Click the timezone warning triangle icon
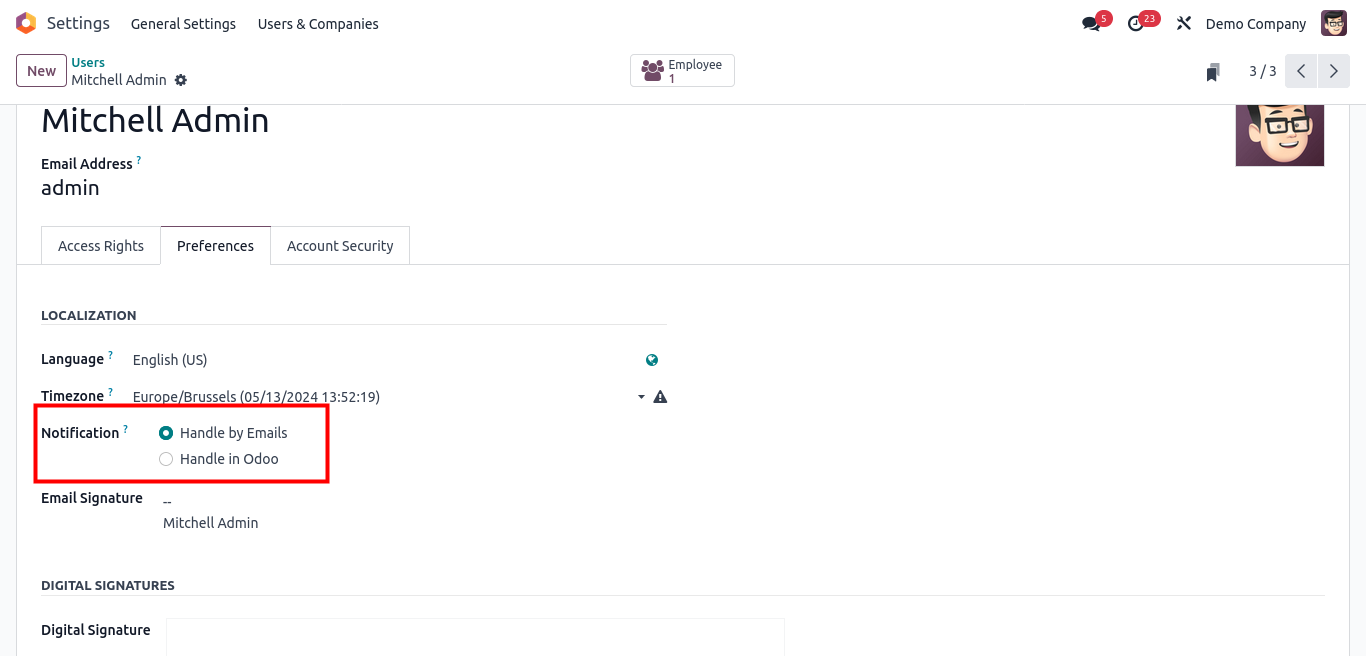1366x656 pixels. pos(660,397)
